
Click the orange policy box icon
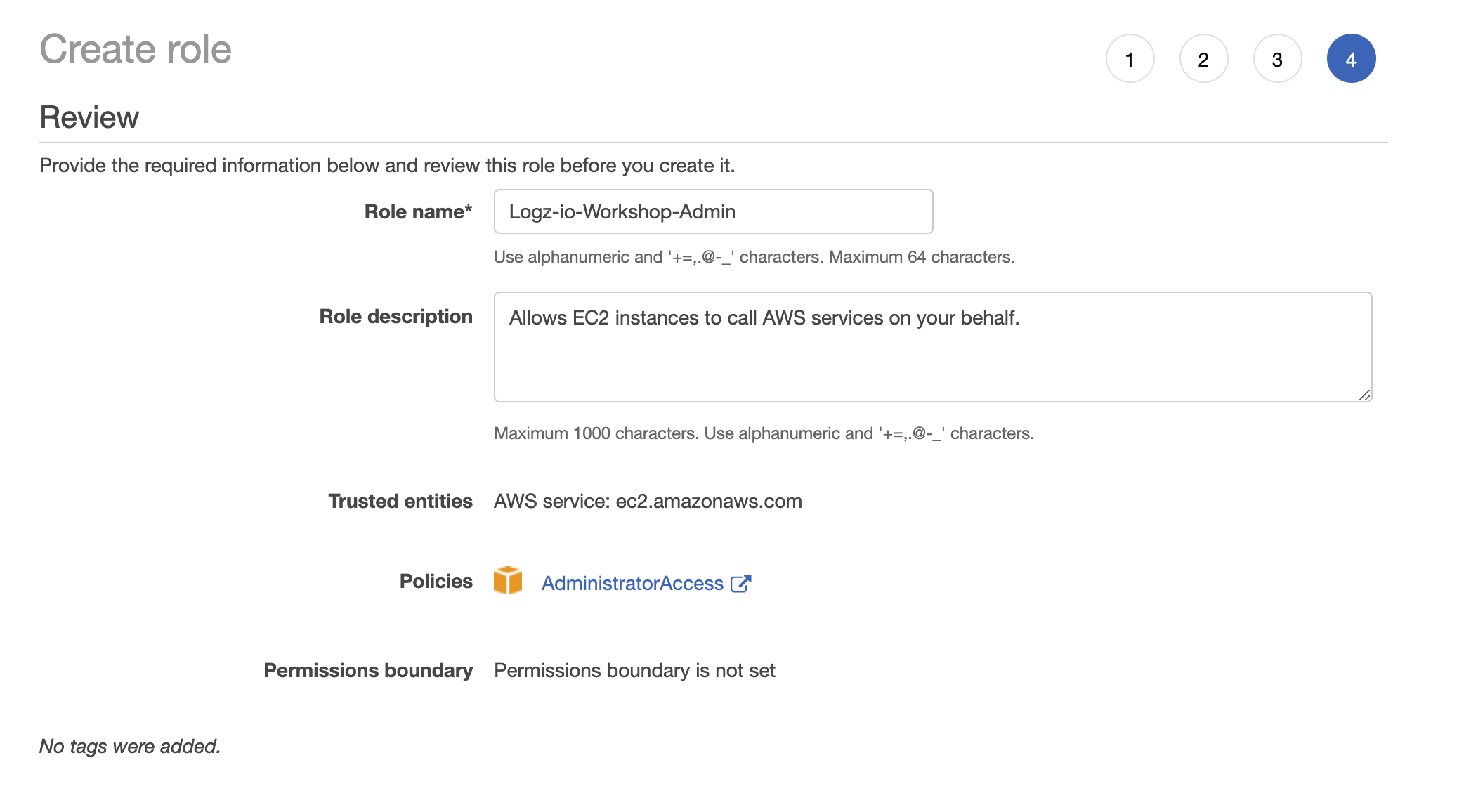coord(508,581)
